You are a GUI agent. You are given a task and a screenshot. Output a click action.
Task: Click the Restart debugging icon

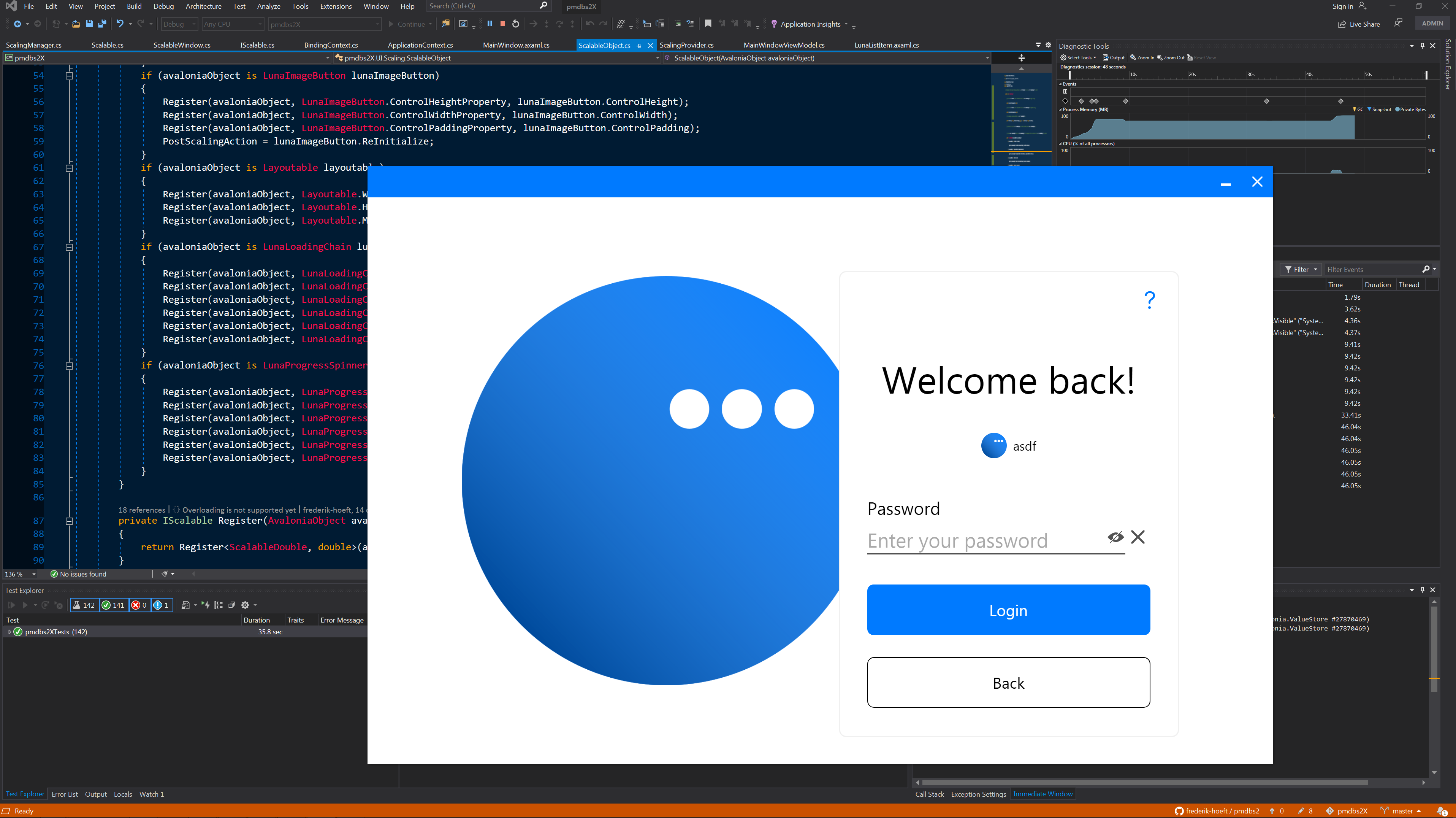(x=515, y=24)
